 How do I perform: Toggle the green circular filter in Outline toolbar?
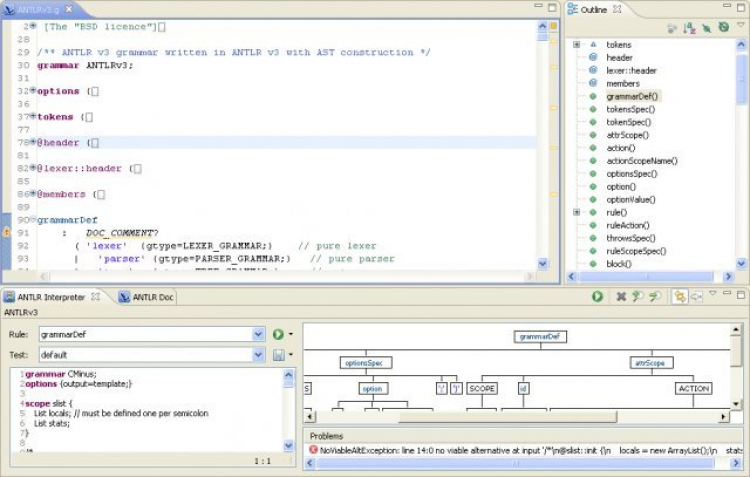point(723,28)
